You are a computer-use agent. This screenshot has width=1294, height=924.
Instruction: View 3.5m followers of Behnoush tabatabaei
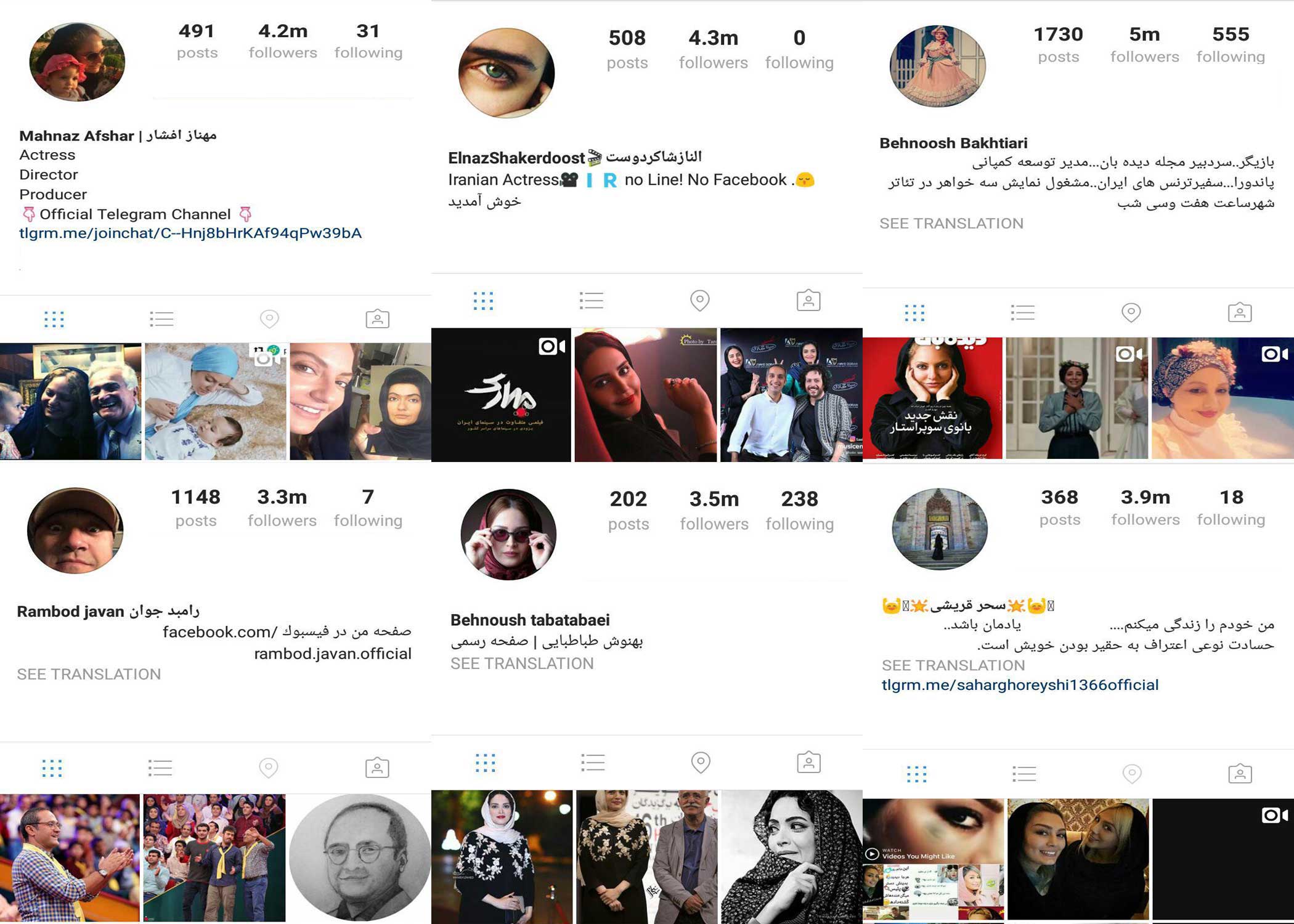[x=714, y=510]
